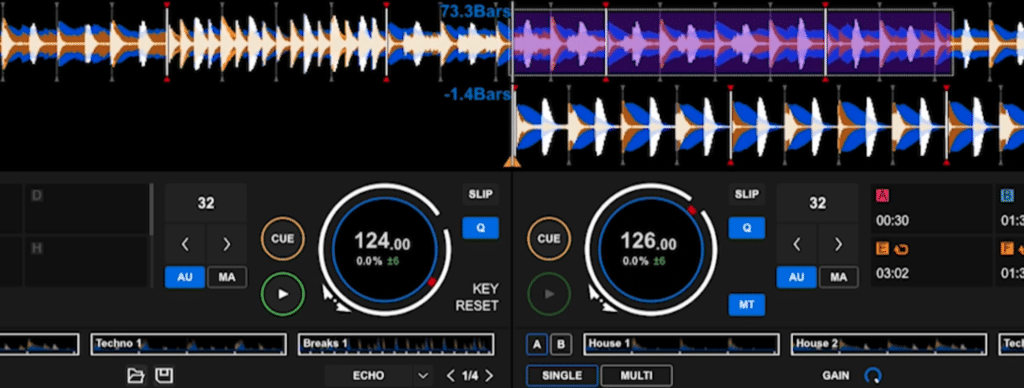Start playback on the 126 BPM deck
Image resolution: width=1024 pixels, height=388 pixels.
coord(549,294)
